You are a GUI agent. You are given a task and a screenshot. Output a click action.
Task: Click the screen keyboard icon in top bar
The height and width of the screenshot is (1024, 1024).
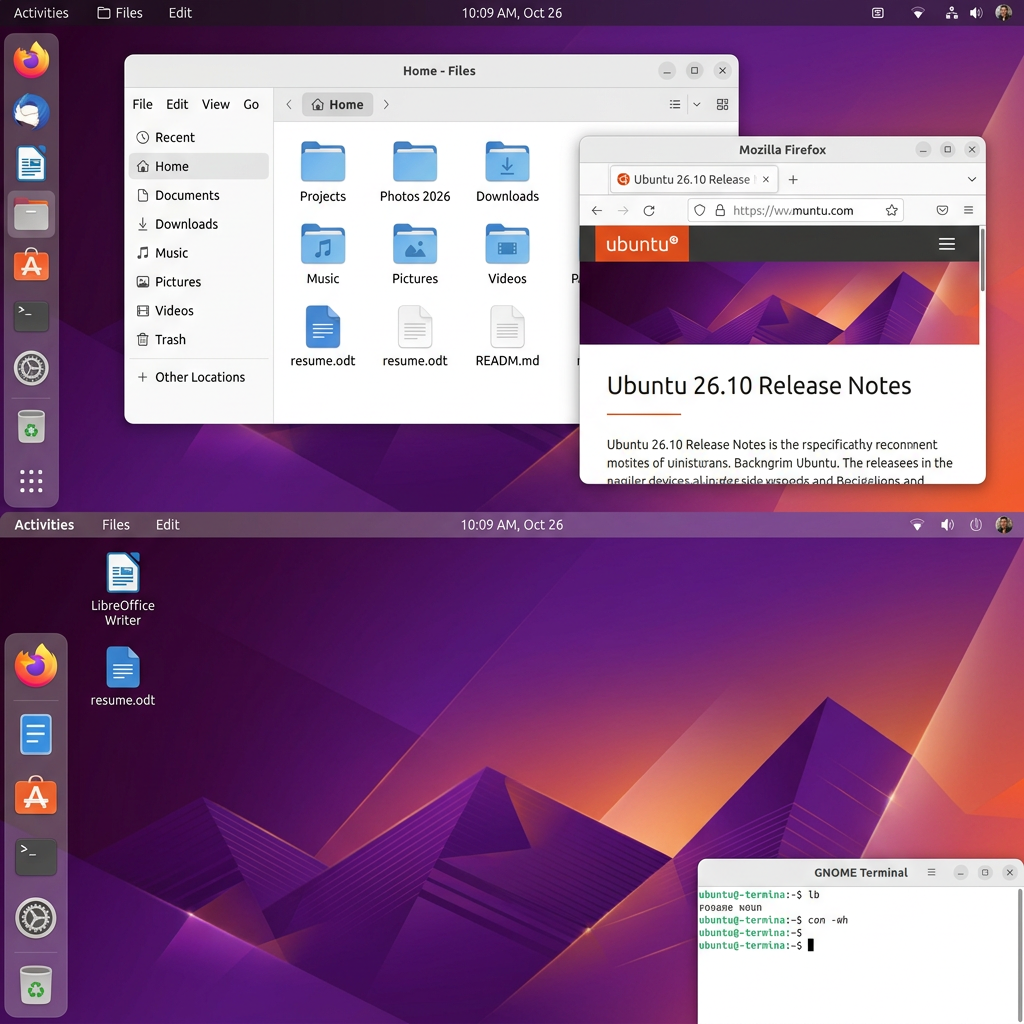point(878,12)
